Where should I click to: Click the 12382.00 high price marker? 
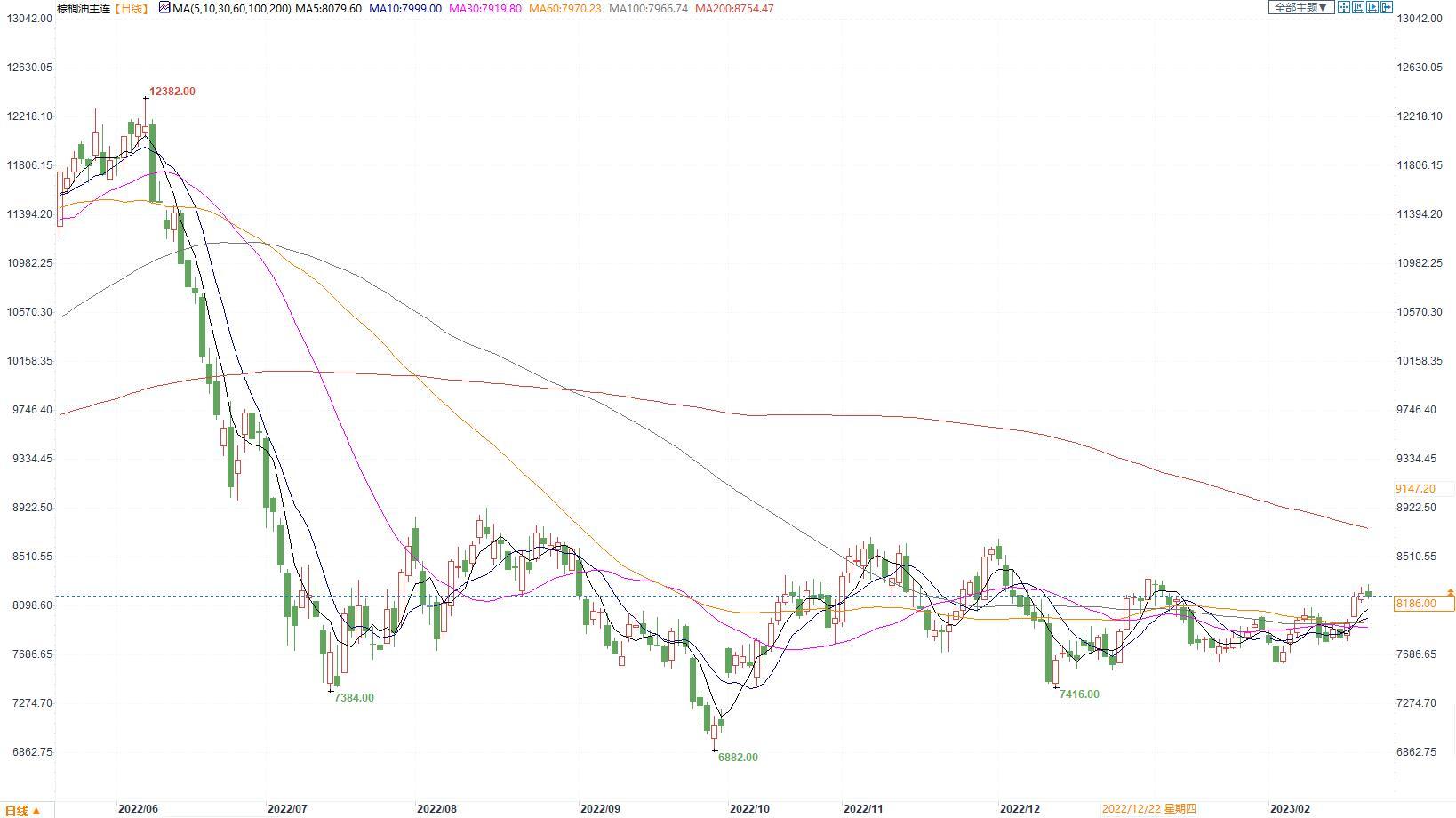tap(172, 92)
